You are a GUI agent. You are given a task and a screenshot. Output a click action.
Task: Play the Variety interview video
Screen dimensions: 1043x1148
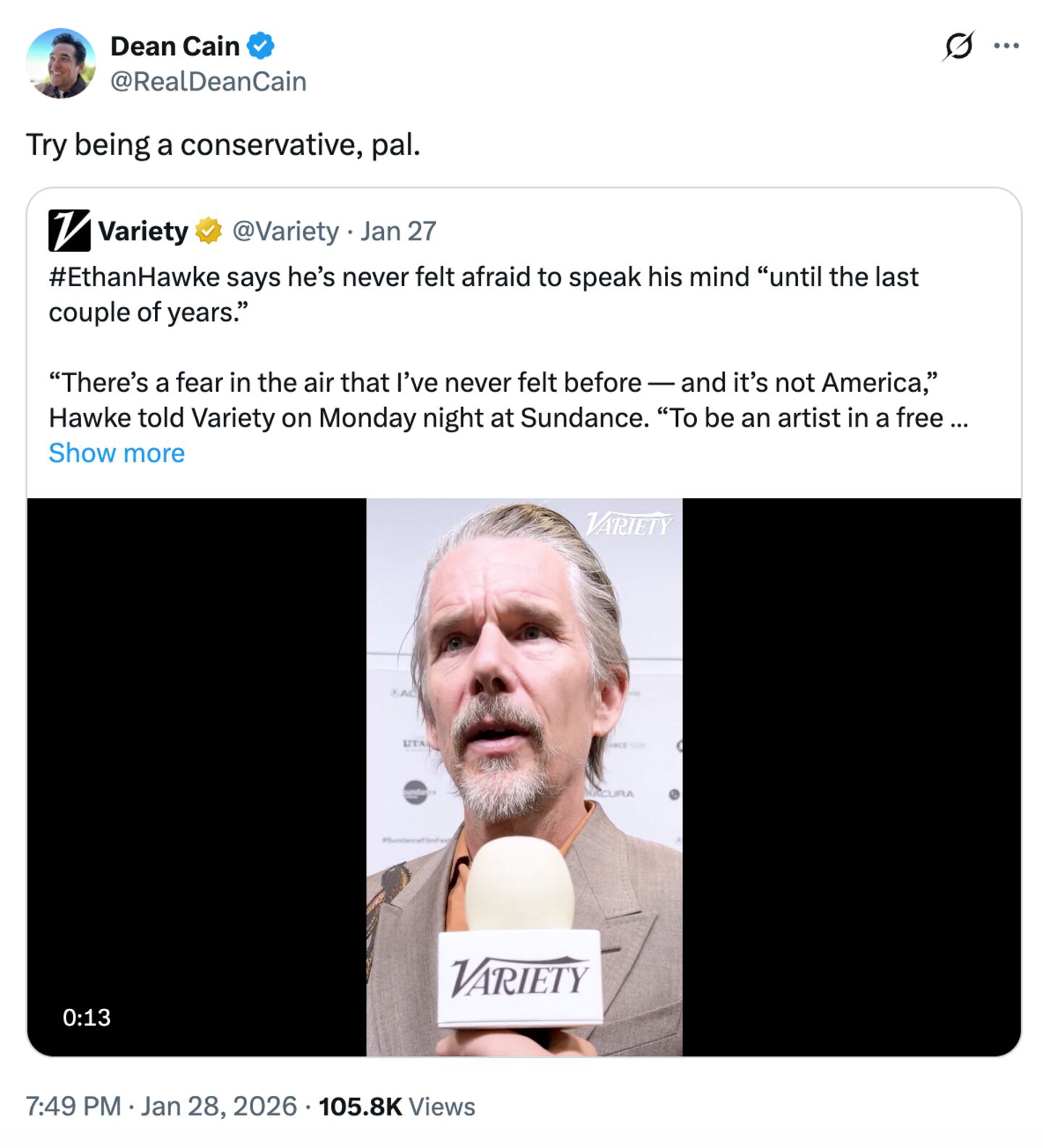[x=524, y=776]
